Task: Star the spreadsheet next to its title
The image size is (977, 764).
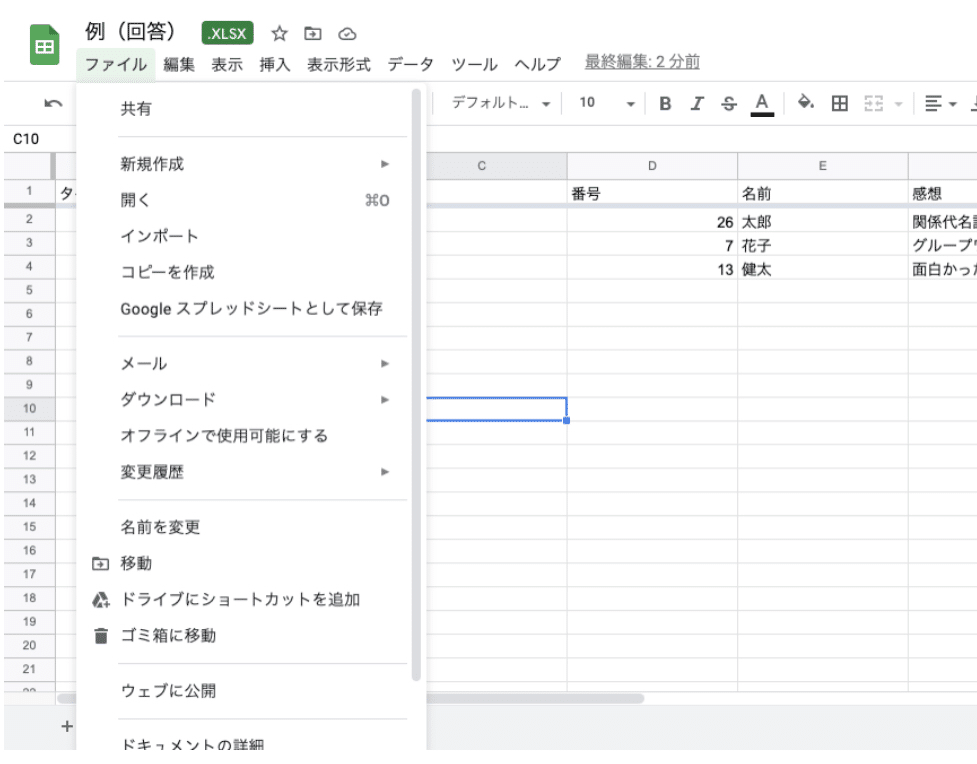Action: (278, 33)
